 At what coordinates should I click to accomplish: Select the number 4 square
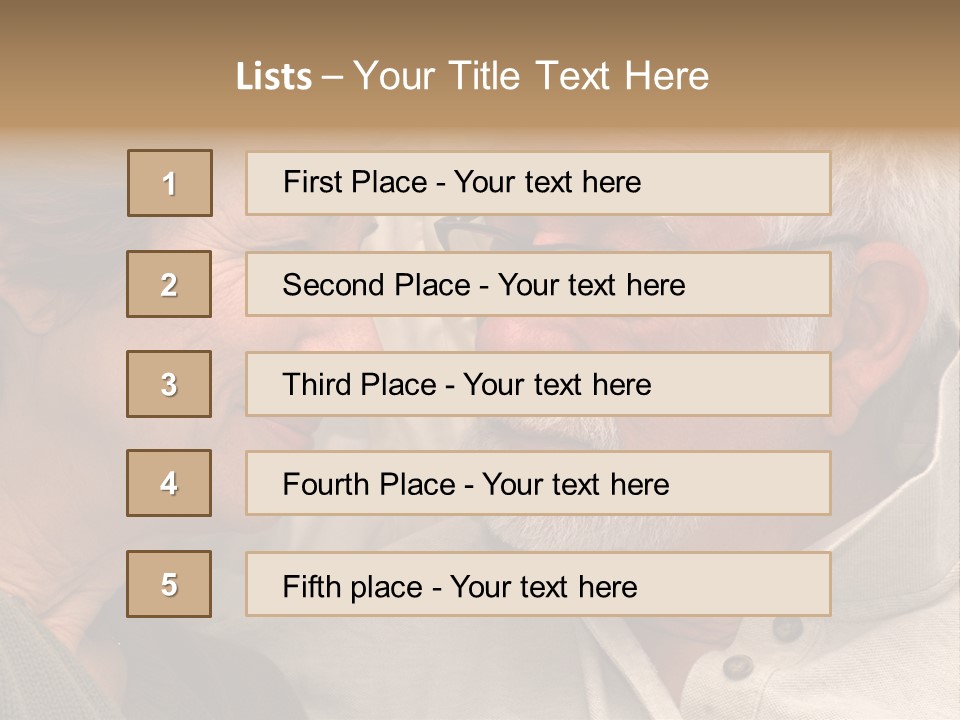pyautogui.click(x=169, y=483)
